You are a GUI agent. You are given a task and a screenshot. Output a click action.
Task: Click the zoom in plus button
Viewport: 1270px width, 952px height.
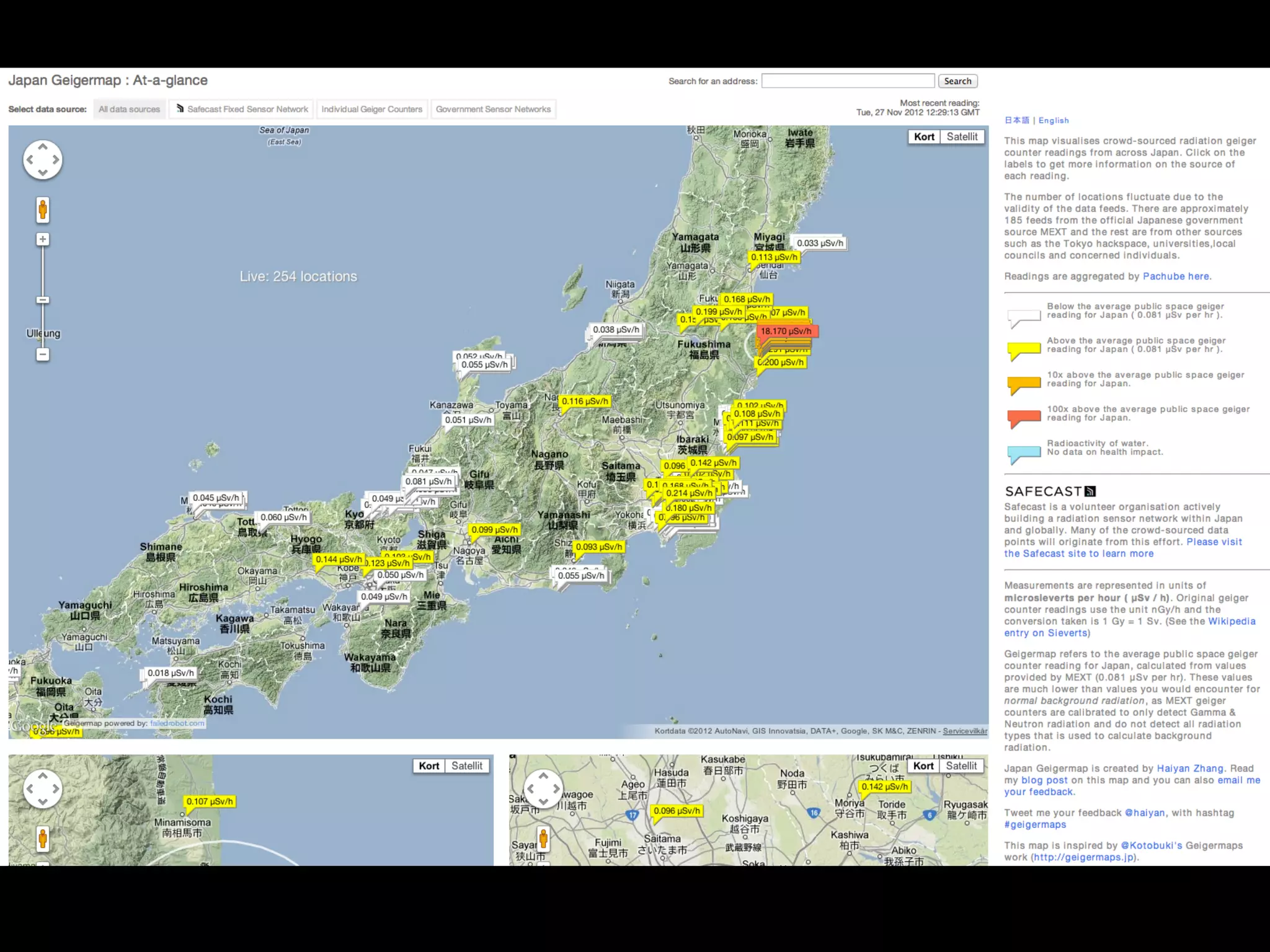(x=42, y=239)
